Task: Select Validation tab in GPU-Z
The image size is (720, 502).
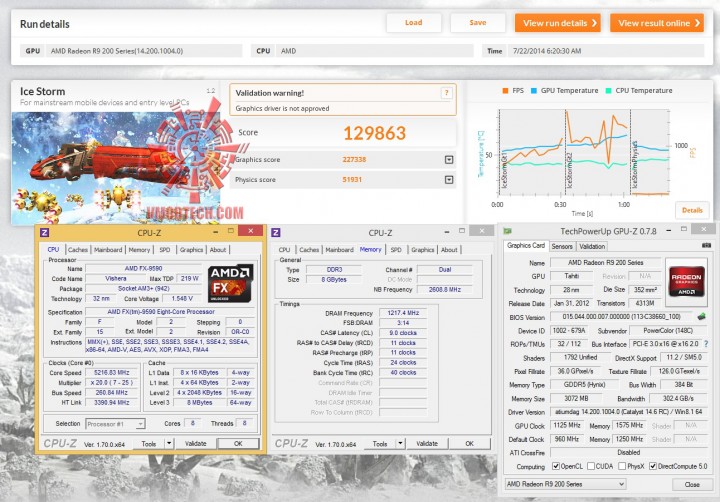Action: (592, 247)
